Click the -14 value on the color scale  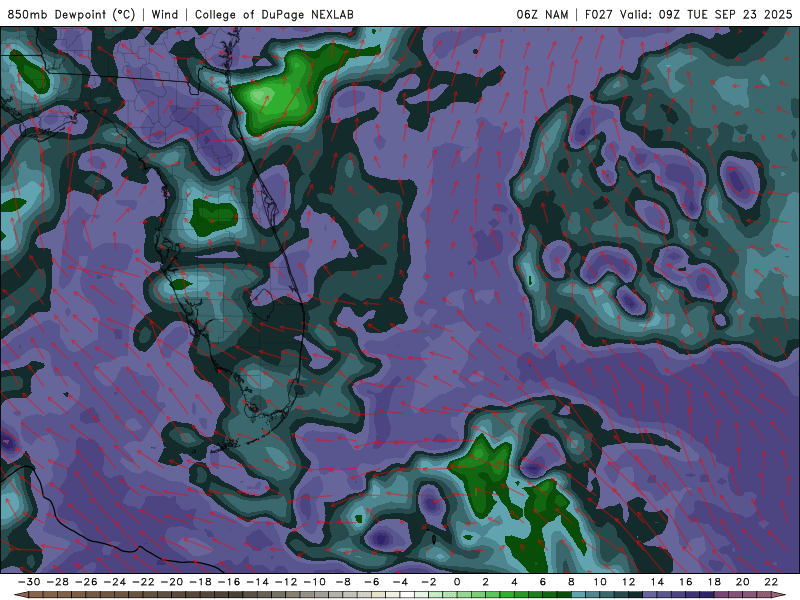[257, 582]
